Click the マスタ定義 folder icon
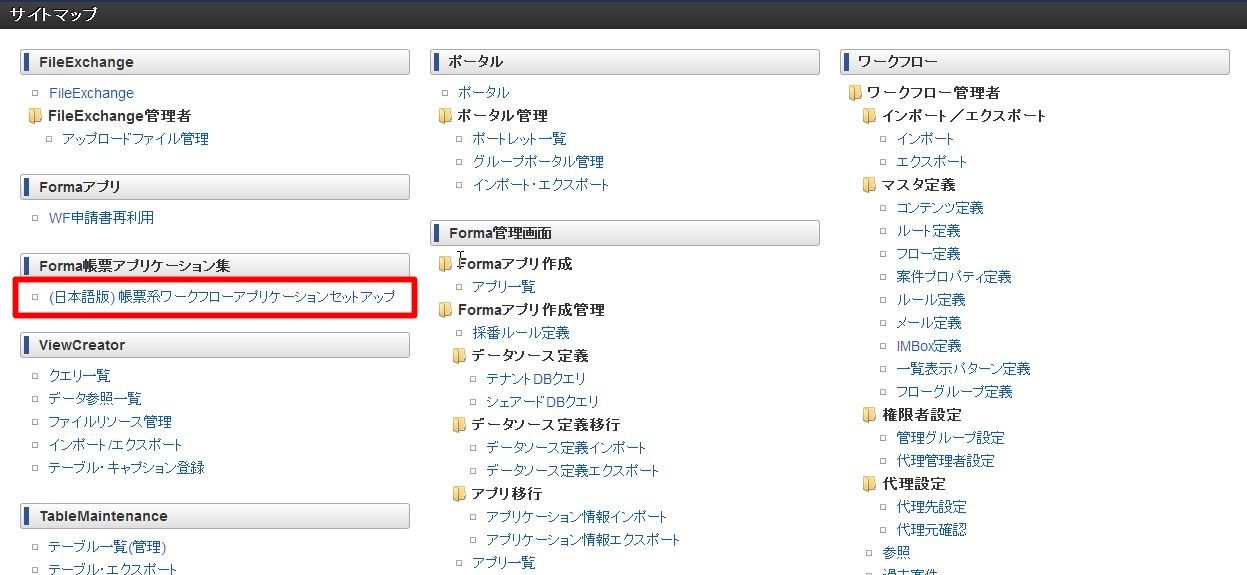This screenshot has width=1247, height=575. coord(870,185)
